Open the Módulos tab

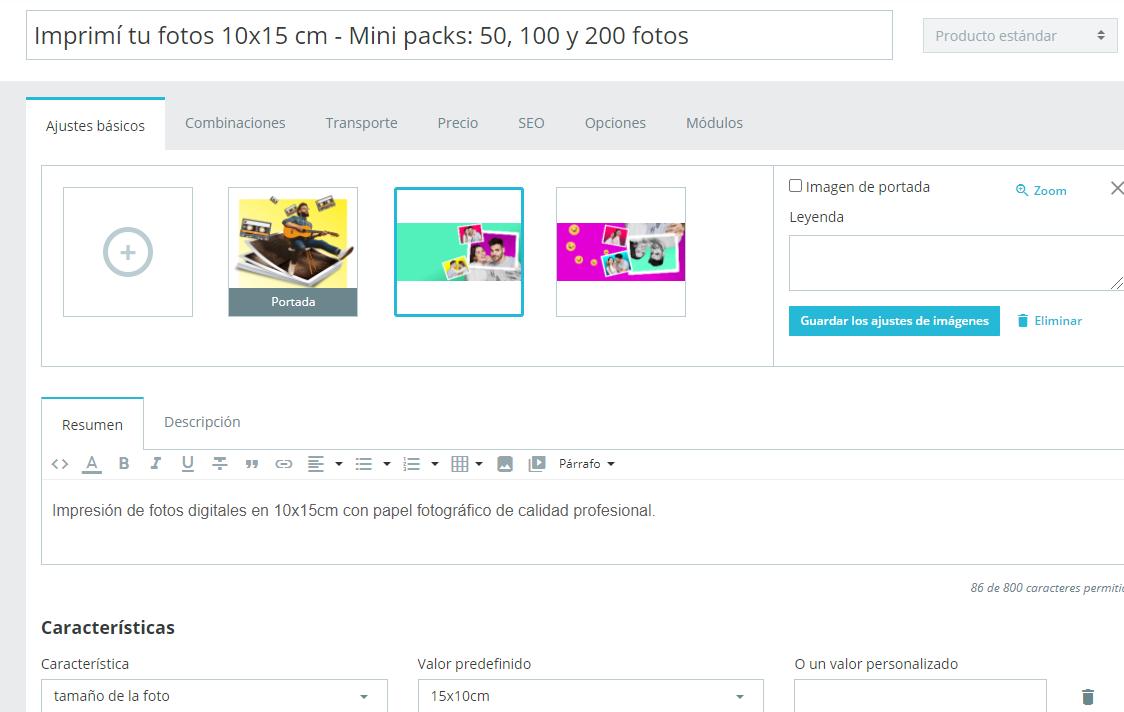click(x=714, y=123)
